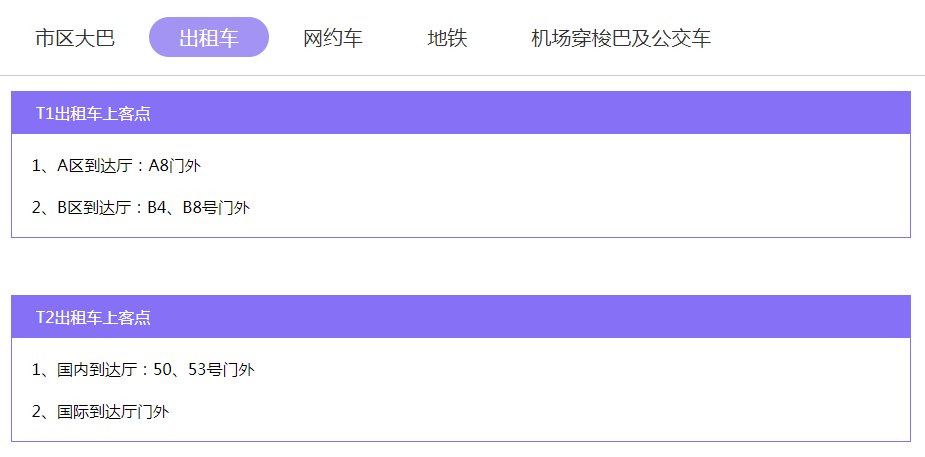Image resolution: width=925 pixels, height=457 pixels.
Task: Click the T1出租车上客点 header
Action: 461,113
